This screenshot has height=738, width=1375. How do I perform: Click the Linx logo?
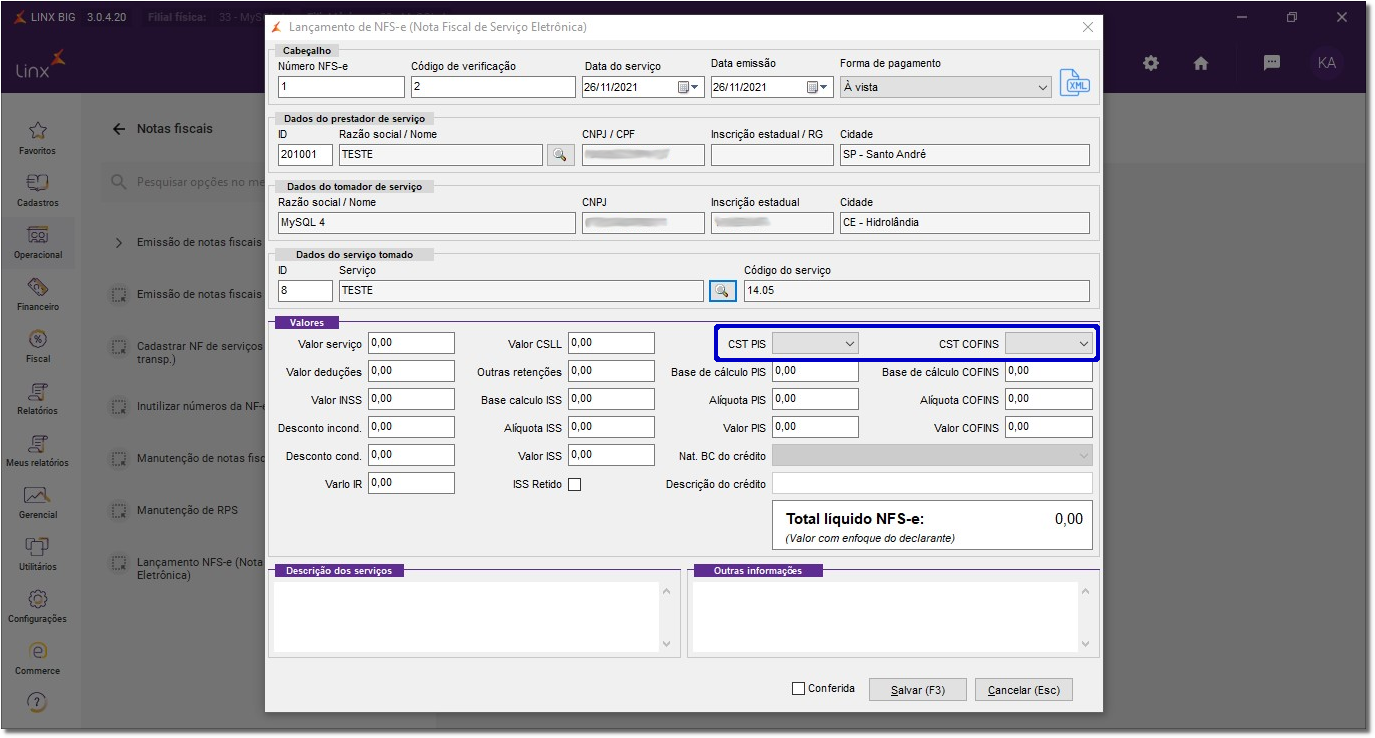pos(42,63)
